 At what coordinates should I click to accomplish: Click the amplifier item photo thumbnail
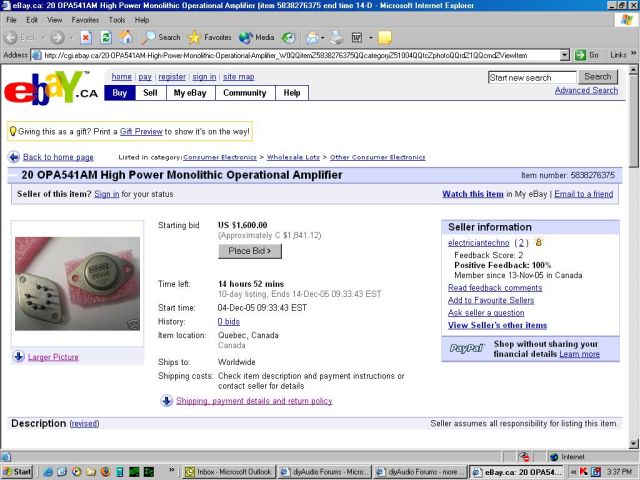pos(78,284)
